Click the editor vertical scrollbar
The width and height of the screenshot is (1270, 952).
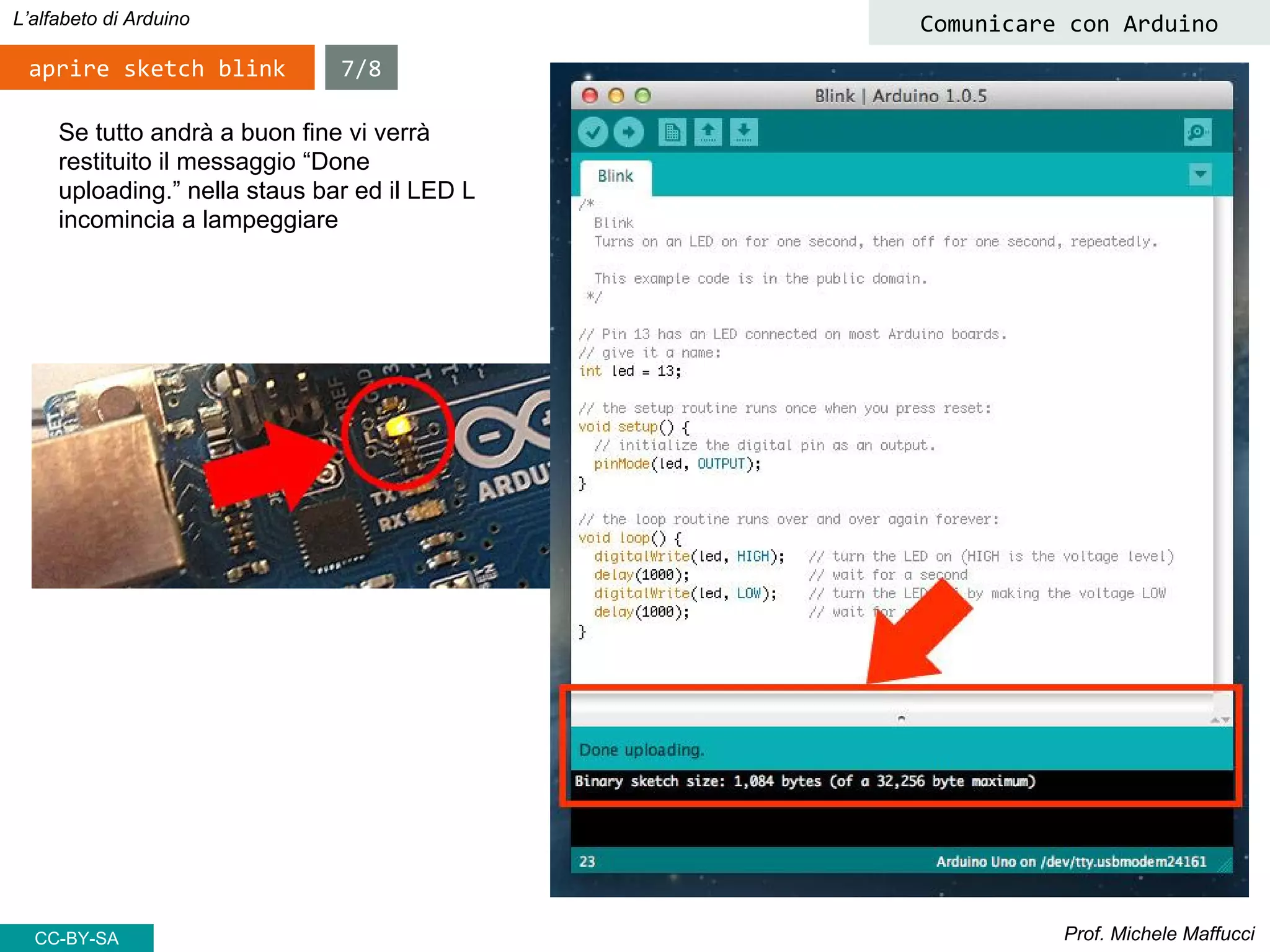[x=1222, y=443]
